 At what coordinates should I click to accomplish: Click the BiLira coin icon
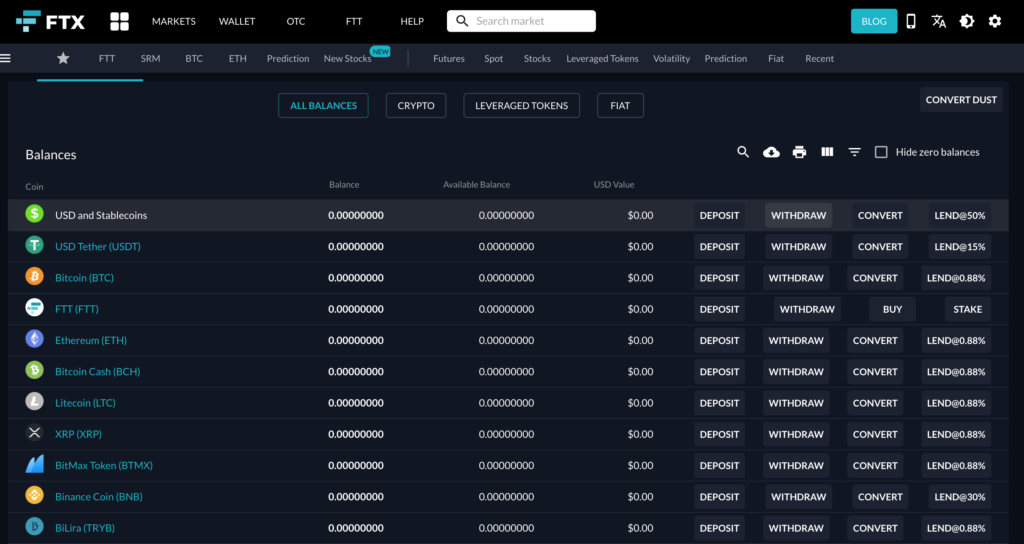coord(34,526)
